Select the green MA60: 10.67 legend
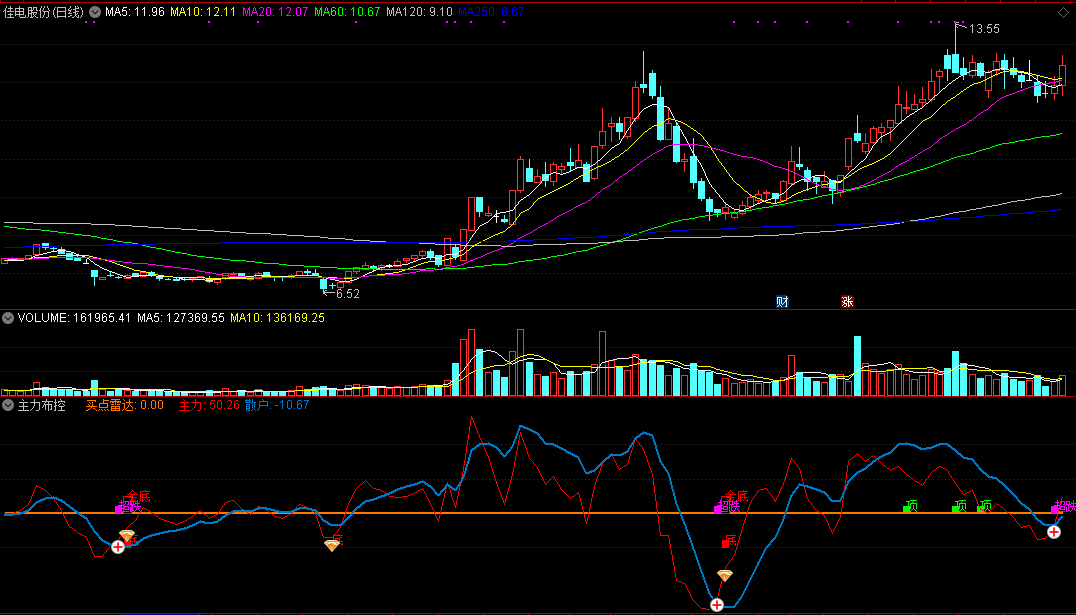Viewport: 1076px width, 615px height. pyautogui.click(x=347, y=12)
